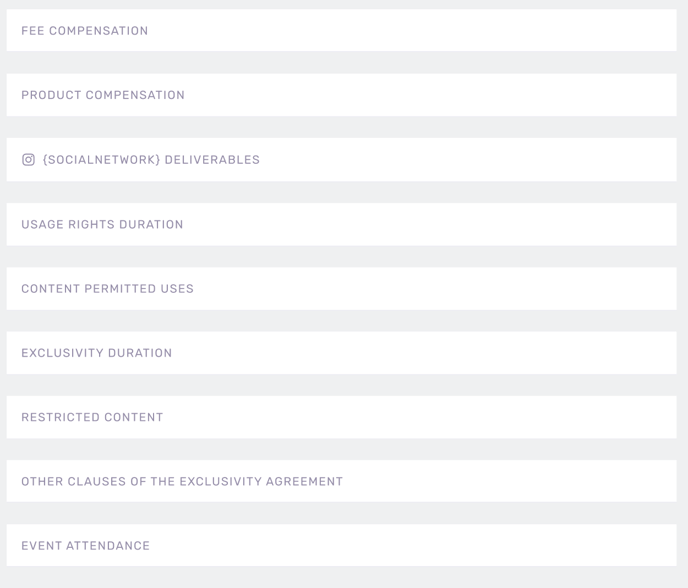688x588 pixels.
Task: Click the word 'DELIVERABLES' in the heading
Action: pos(212,160)
